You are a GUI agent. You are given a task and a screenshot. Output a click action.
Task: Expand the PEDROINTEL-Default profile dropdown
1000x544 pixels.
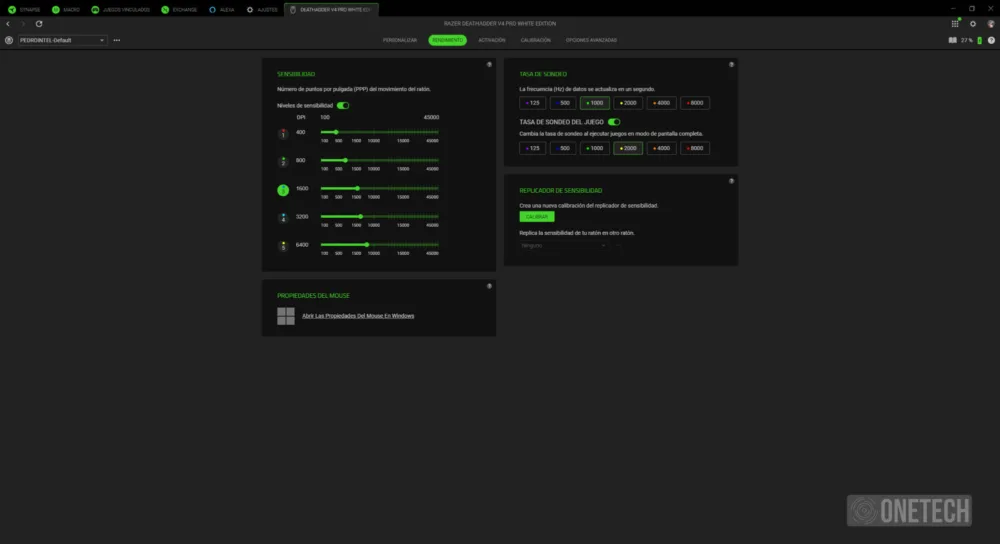click(x=62, y=40)
